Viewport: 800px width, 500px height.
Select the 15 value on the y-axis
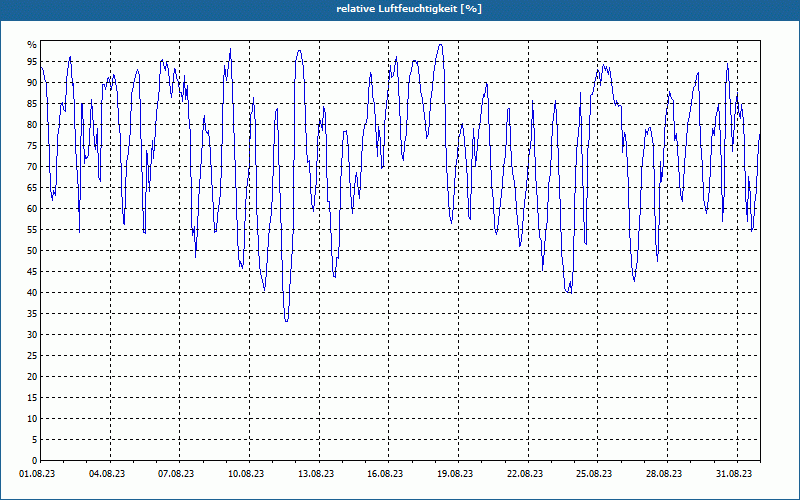click(32, 397)
